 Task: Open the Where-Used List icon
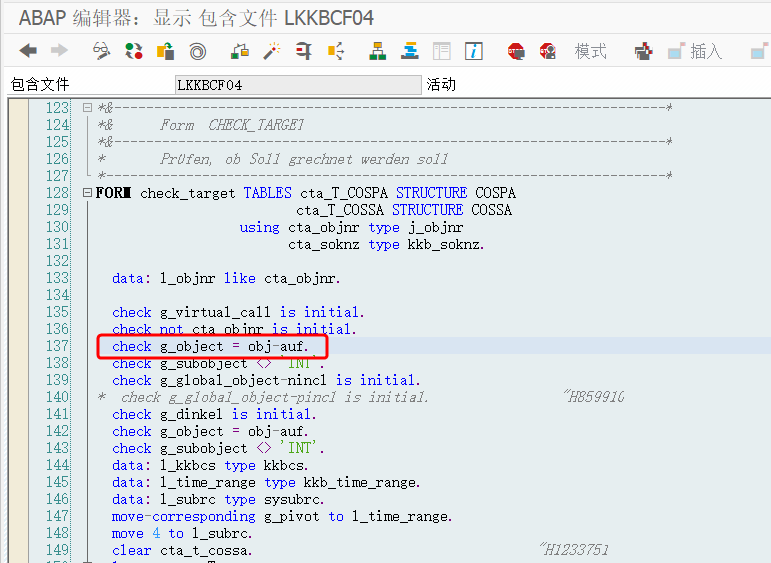[336, 51]
